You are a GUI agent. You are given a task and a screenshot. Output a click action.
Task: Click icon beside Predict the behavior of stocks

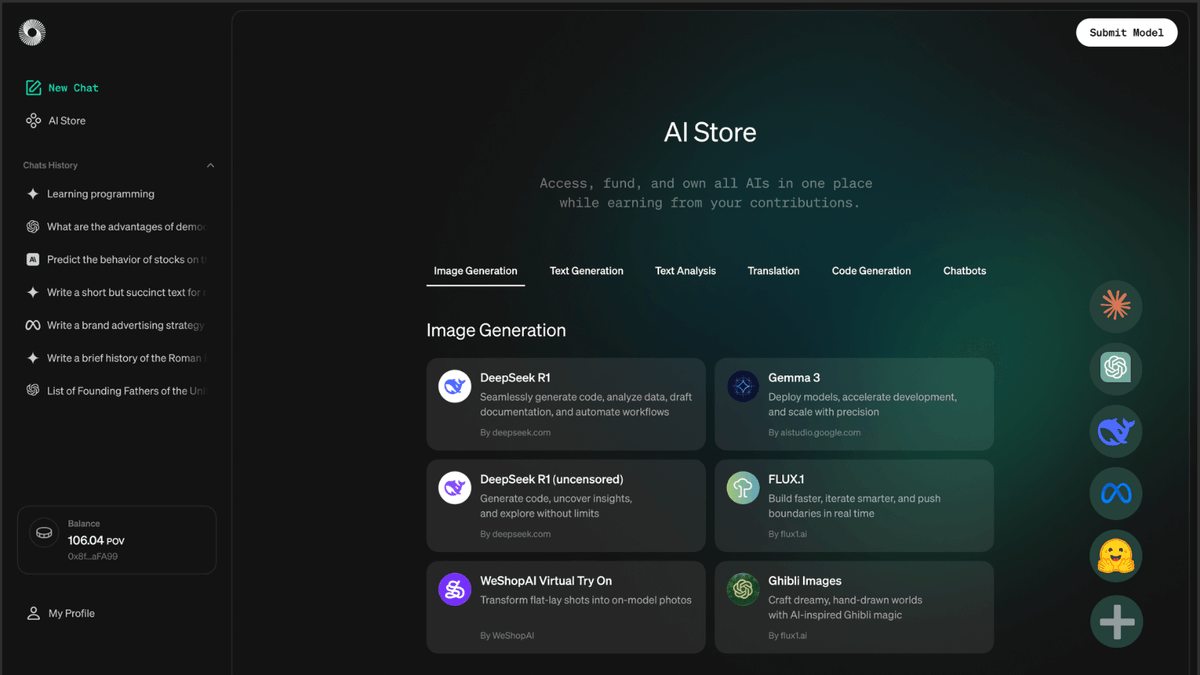(33, 259)
